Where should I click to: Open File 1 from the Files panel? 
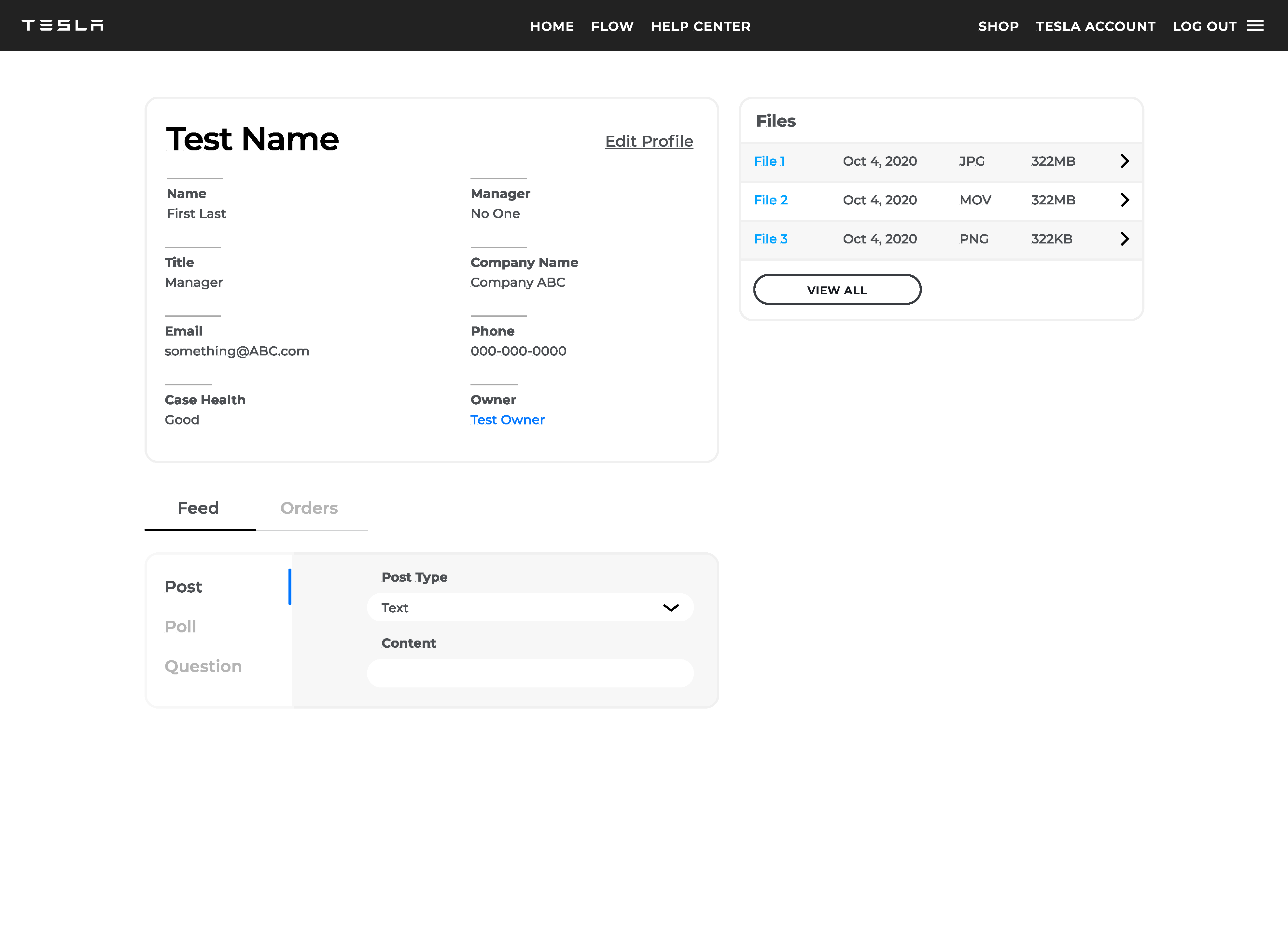tap(769, 161)
